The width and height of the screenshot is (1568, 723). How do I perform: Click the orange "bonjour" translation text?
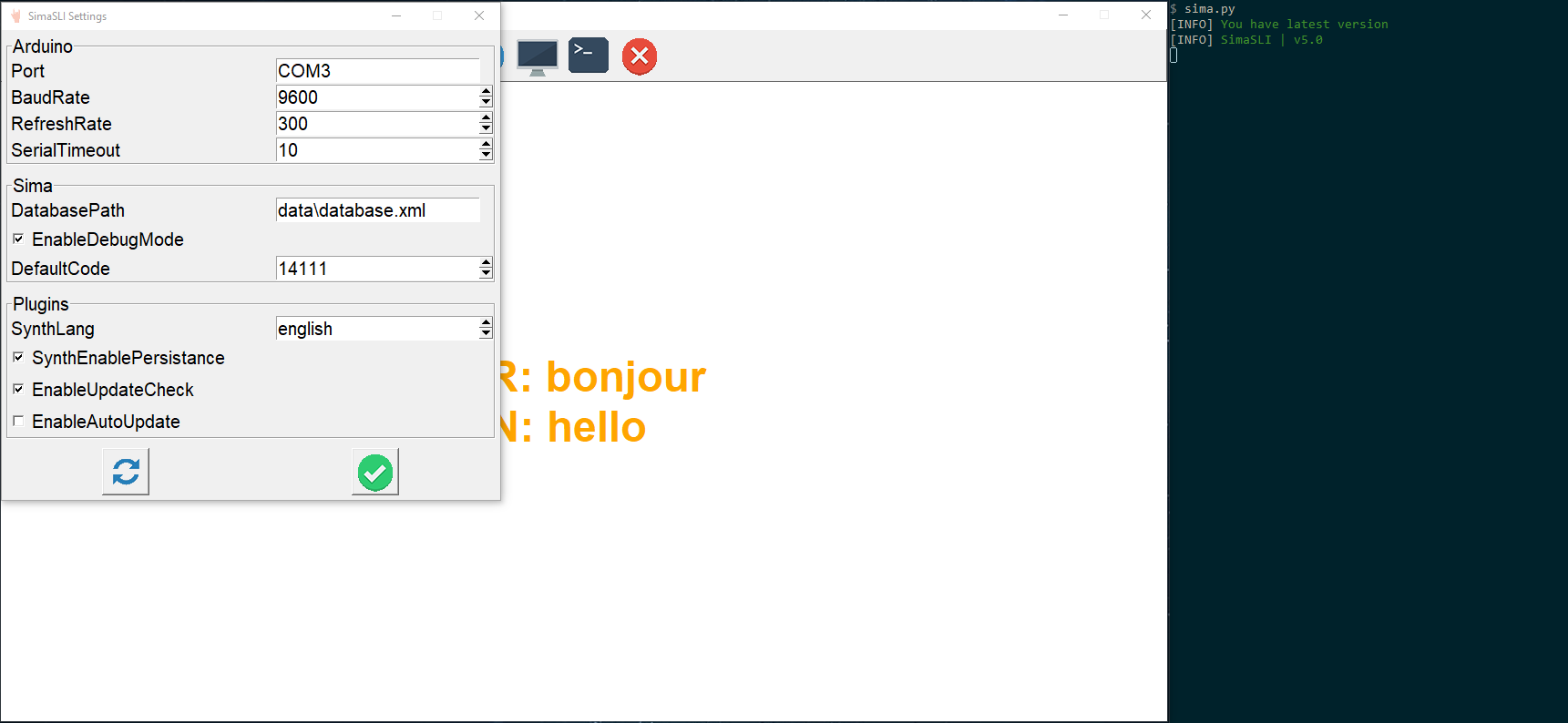(626, 378)
